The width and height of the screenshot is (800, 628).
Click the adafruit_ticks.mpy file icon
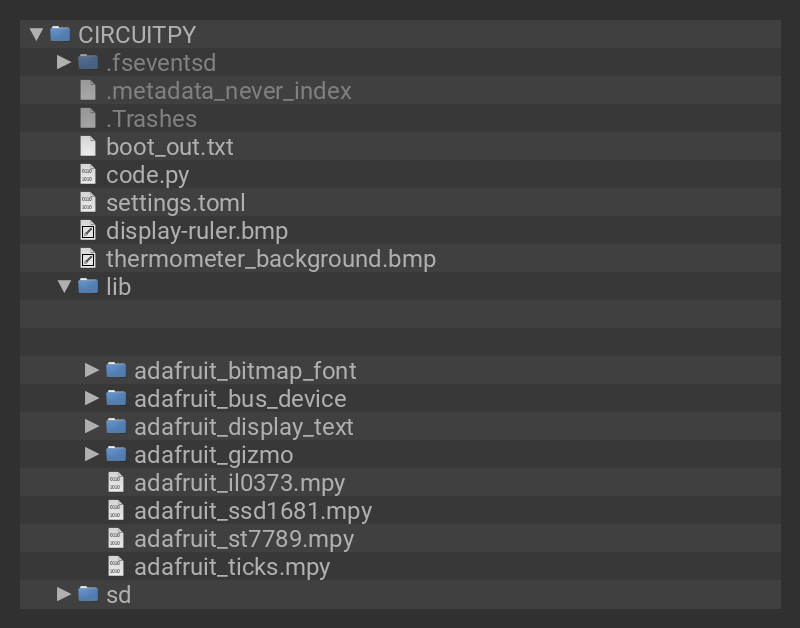point(116,567)
